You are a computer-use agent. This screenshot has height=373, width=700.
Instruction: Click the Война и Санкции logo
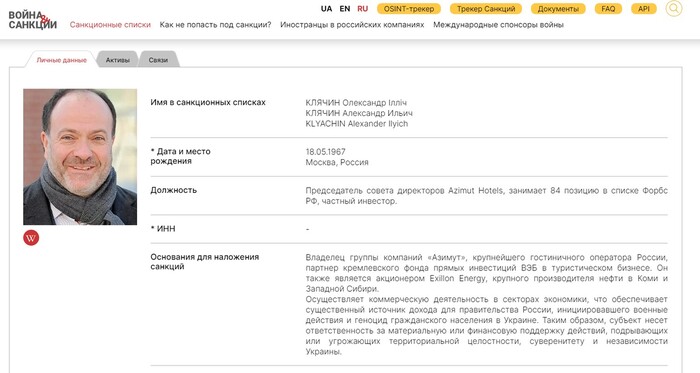pos(33,20)
